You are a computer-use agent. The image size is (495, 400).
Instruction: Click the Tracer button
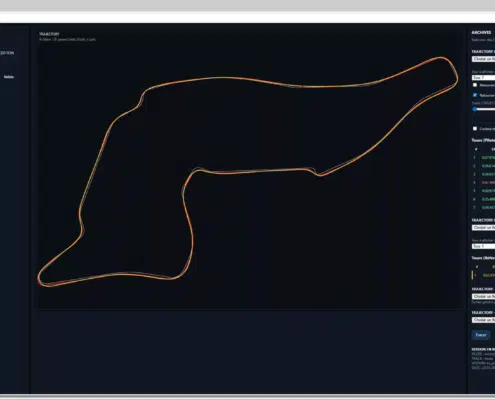(x=481, y=335)
